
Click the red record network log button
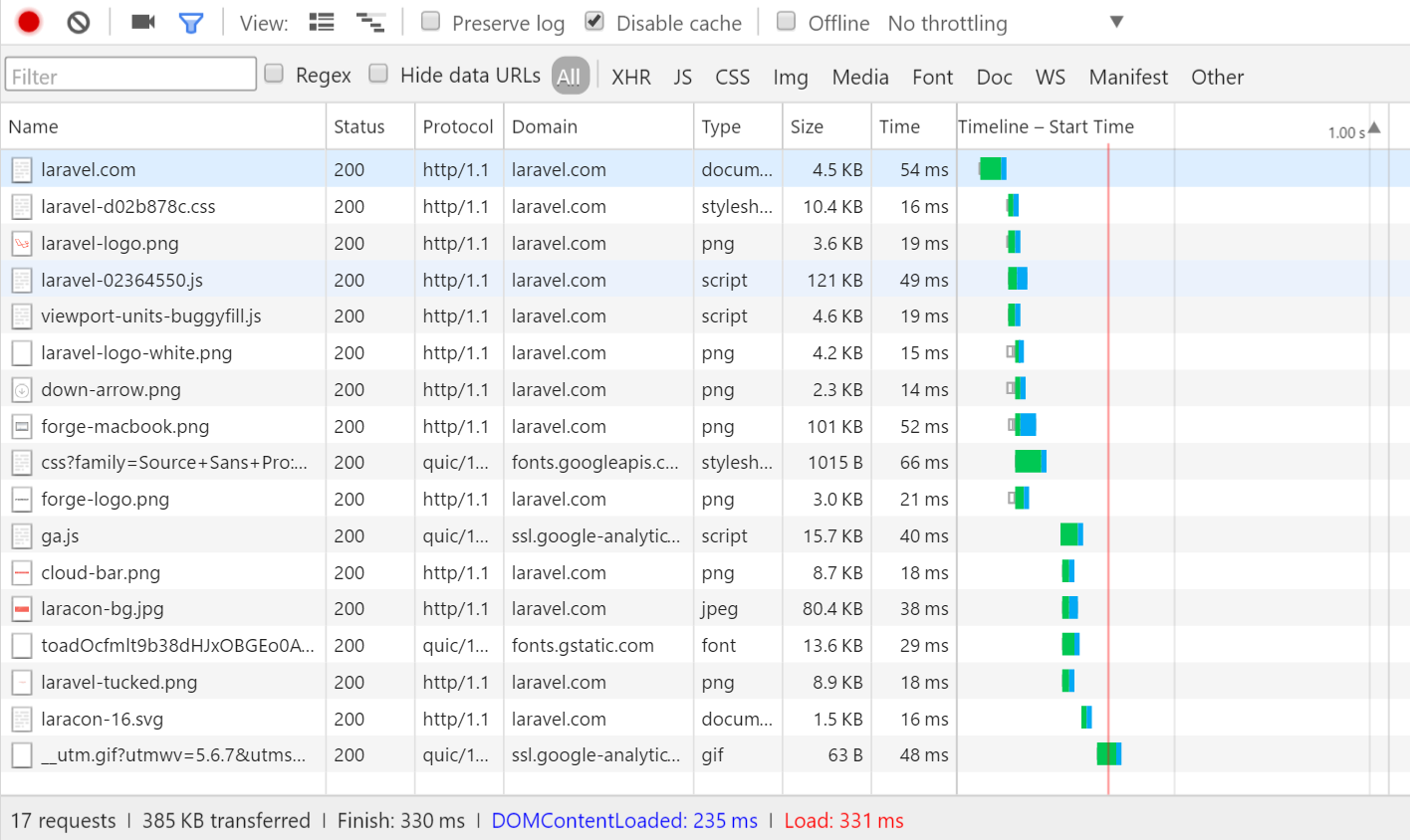29,22
